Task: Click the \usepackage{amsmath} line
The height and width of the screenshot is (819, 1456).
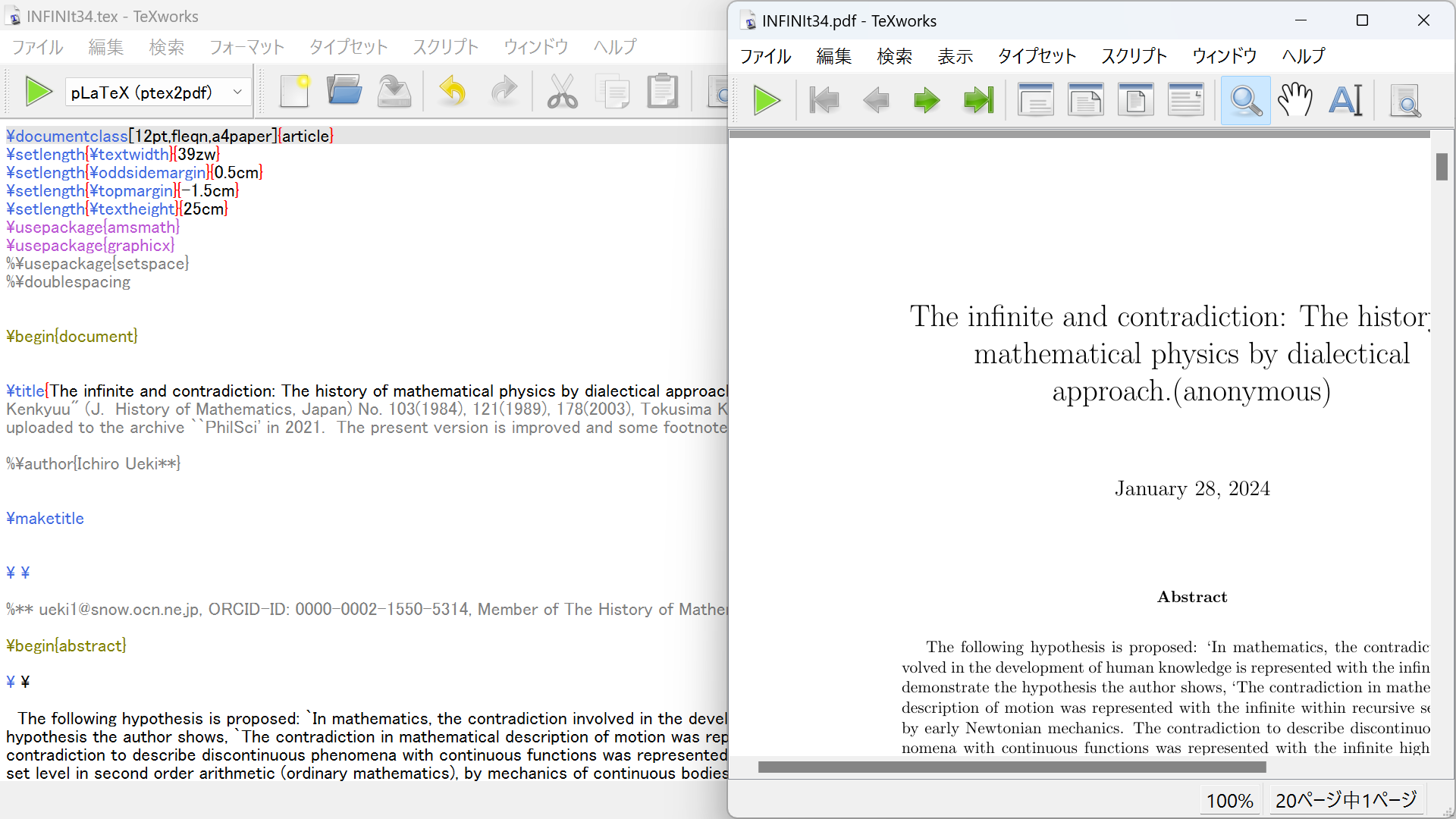Action: [93, 227]
